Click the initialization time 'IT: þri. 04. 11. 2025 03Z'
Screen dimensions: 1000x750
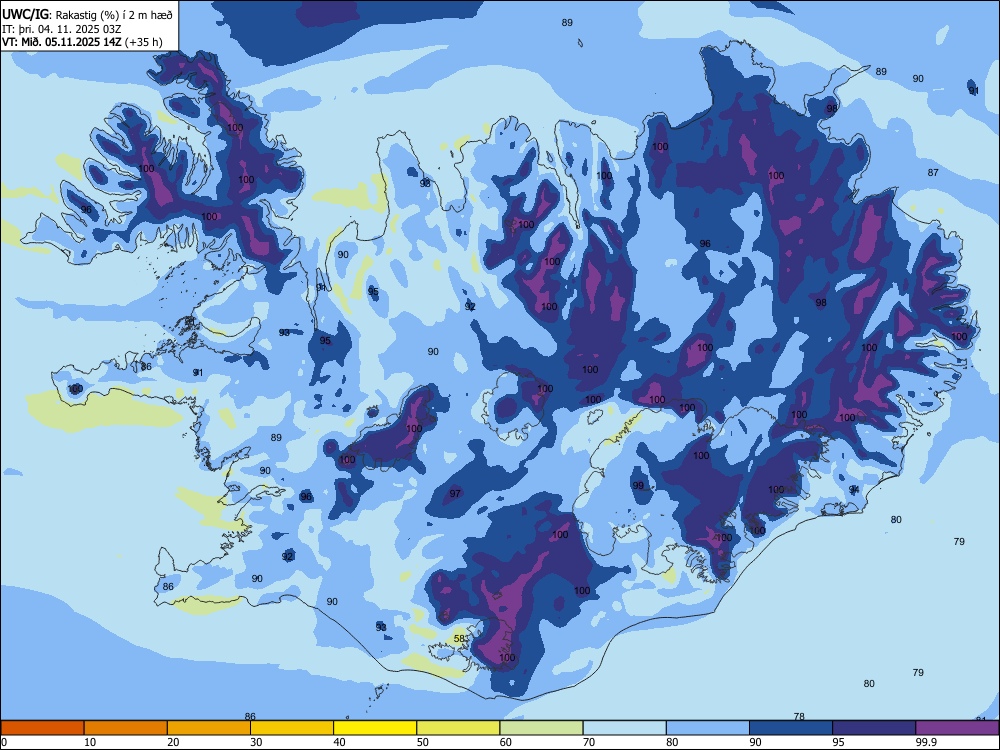[62, 29]
